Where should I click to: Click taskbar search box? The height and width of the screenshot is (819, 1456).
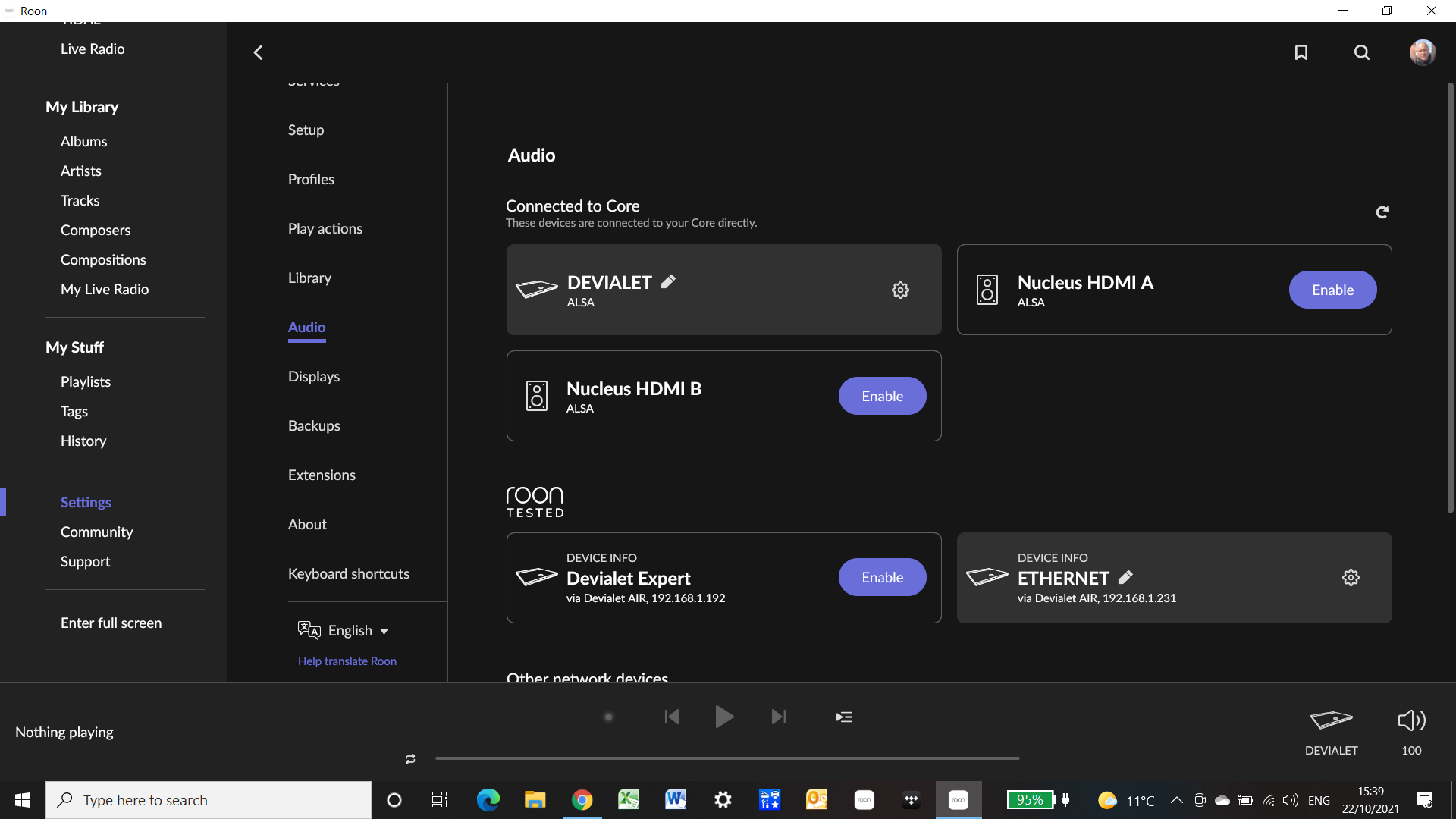point(209,800)
